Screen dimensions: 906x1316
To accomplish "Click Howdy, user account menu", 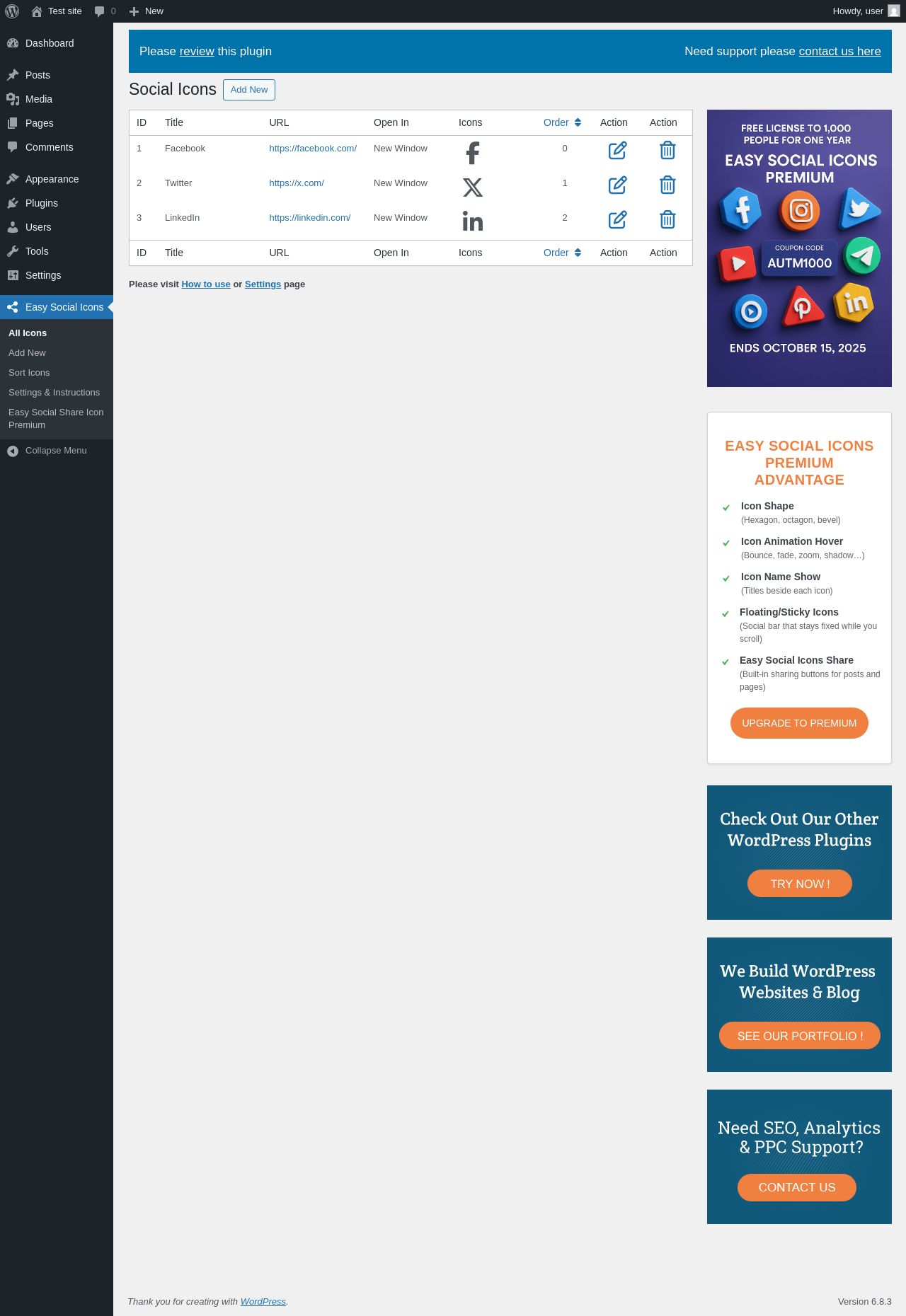I will pyautogui.click(x=866, y=11).
